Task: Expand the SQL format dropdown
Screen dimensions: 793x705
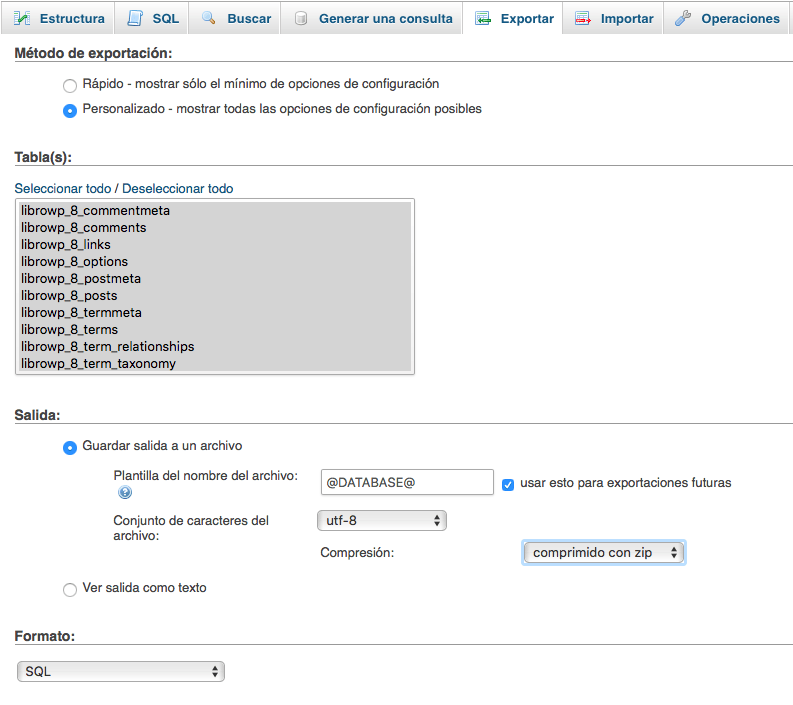Action: click(x=121, y=672)
